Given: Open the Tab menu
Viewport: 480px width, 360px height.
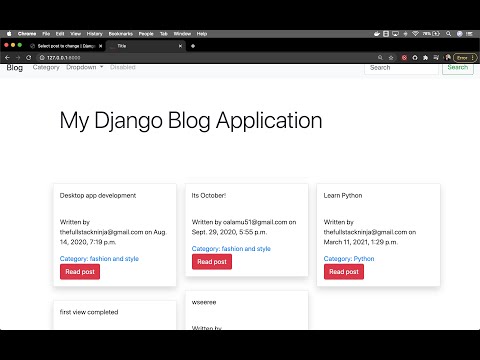Looking at the screenshot, I should [x=164, y=34].
